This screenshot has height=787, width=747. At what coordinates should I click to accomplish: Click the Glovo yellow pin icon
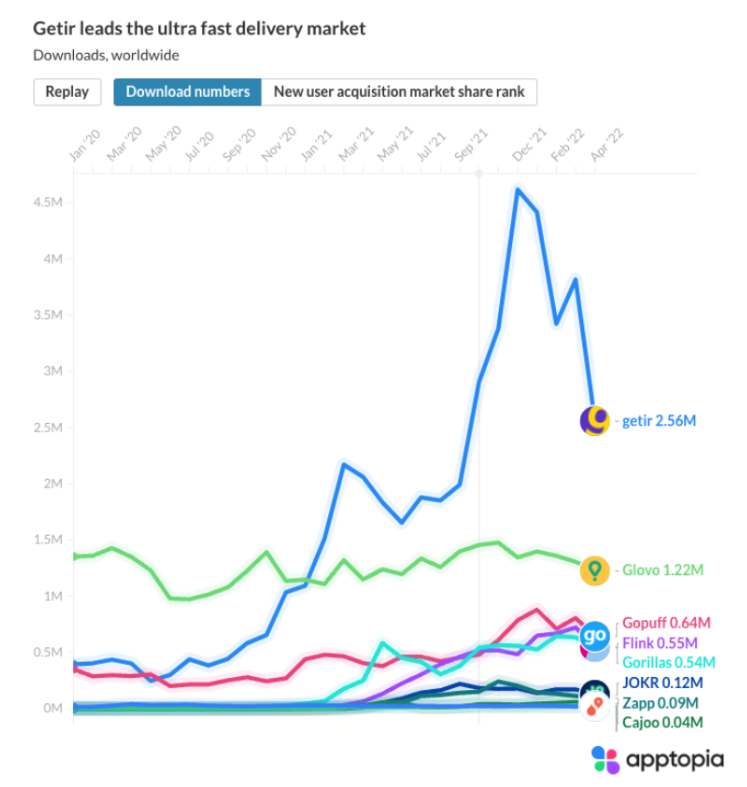[594, 570]
